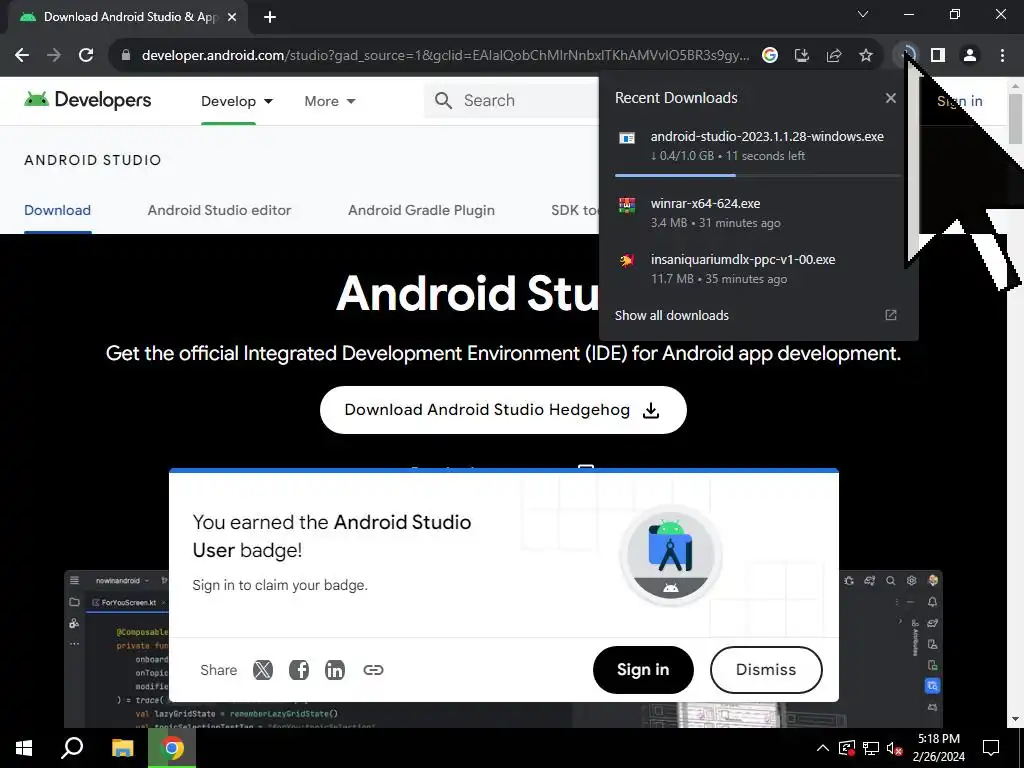The height and width of the screenshot is (768, 1024).
Task: Click Download Android Studio Hedgehog button
Action: tap(503, 410)
